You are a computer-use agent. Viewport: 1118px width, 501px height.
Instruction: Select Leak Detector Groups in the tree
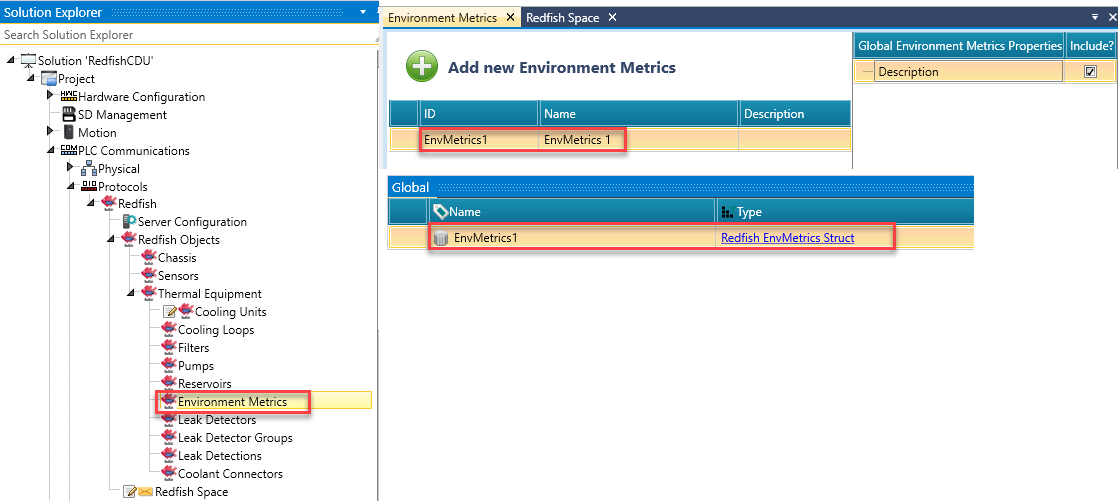(x=234, y=438)
